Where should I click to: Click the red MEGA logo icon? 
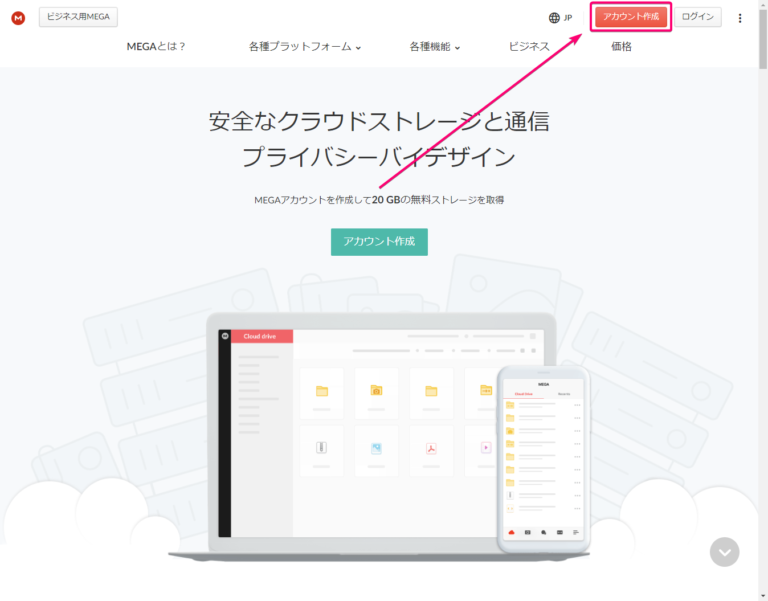[x=18, y=18]
